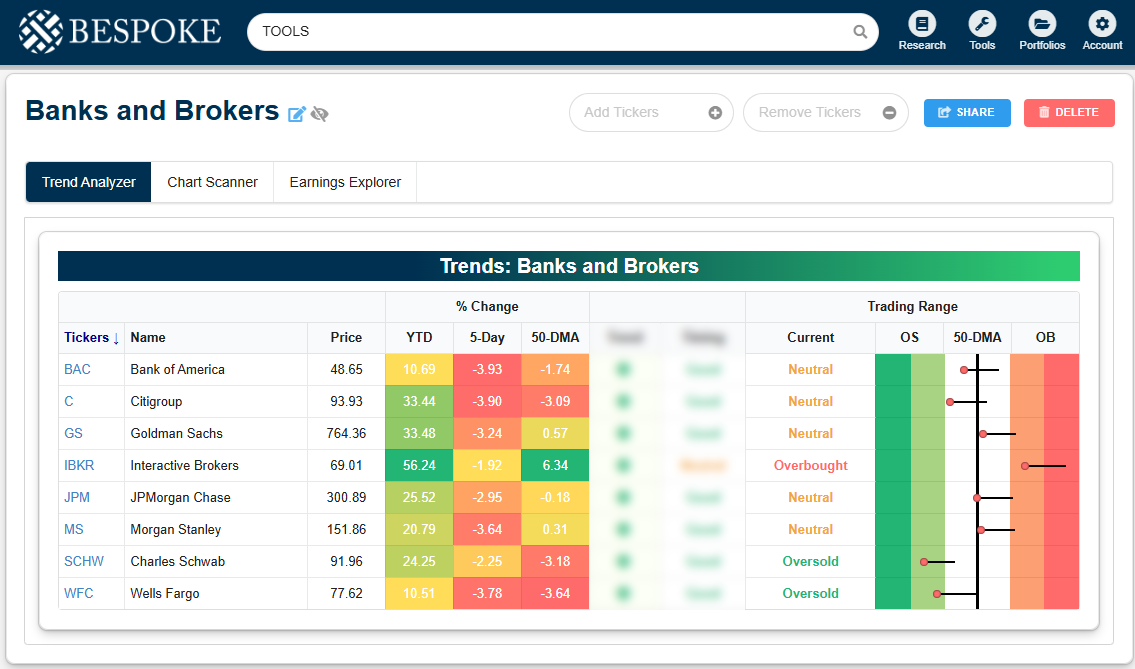Screen dimensions: 1135x669
Task: Edit the Banks and Brokers portfolio name
Action: point(297,114)
